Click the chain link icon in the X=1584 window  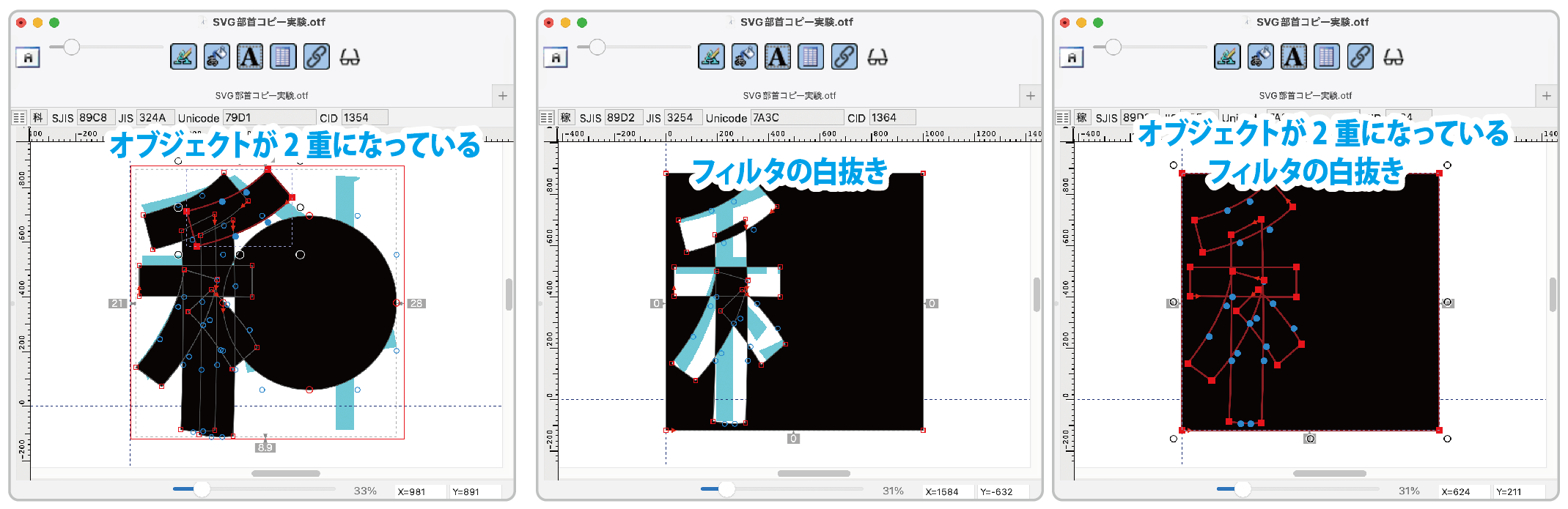[x=844, y=56]
